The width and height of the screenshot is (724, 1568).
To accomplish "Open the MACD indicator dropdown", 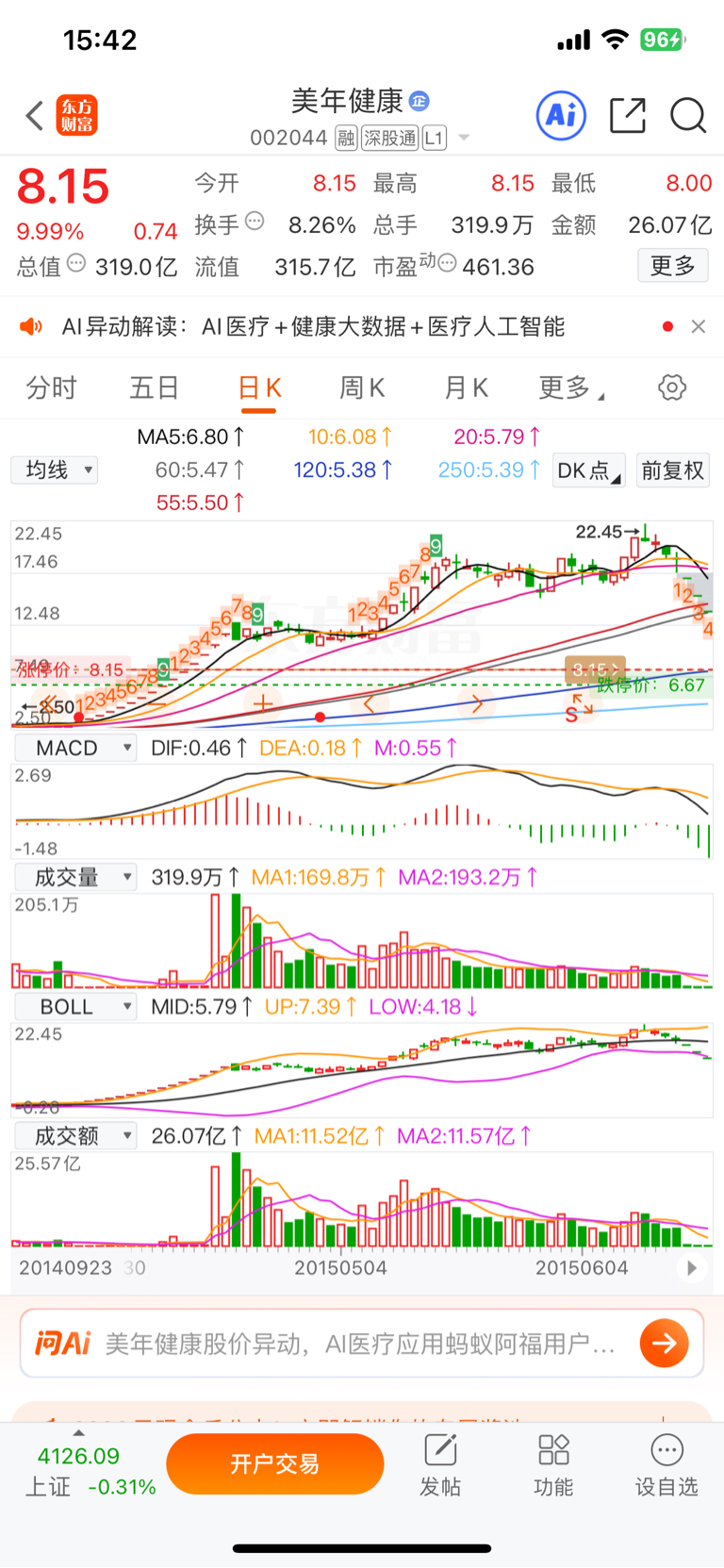I will click(75, 748).
